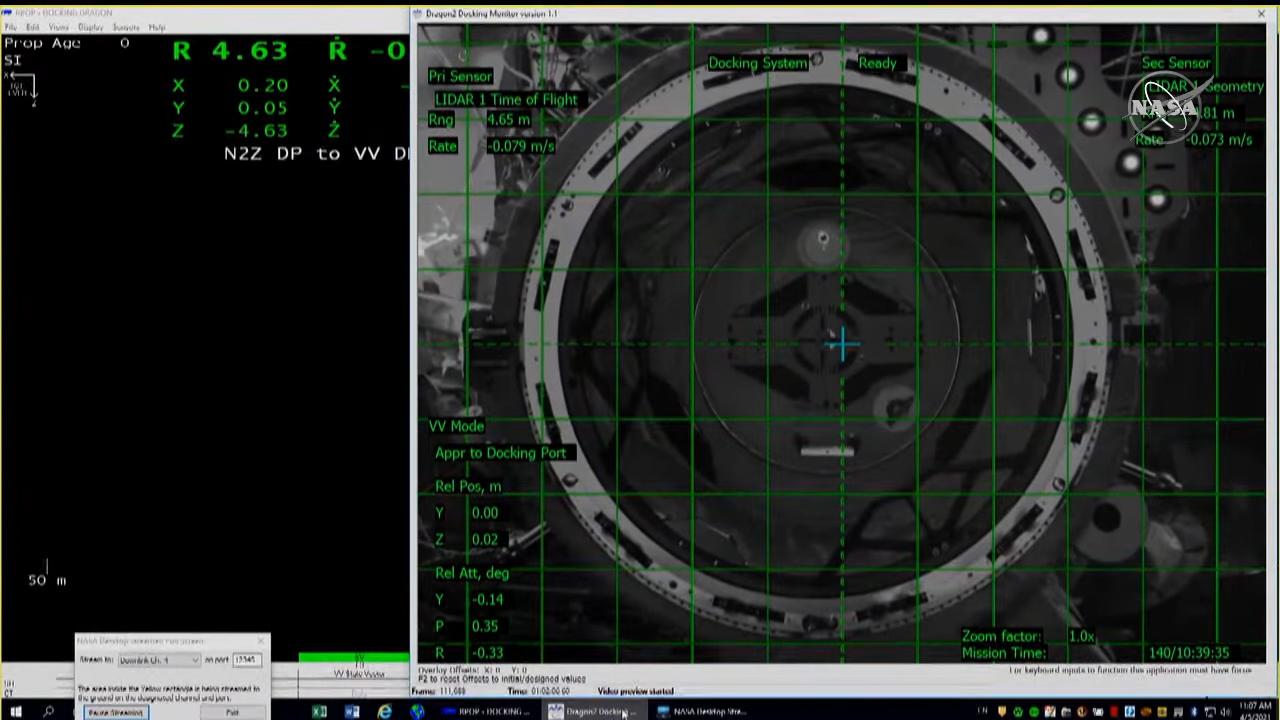
Task: Open the Windows Start menu
Action: coord(15,712)
